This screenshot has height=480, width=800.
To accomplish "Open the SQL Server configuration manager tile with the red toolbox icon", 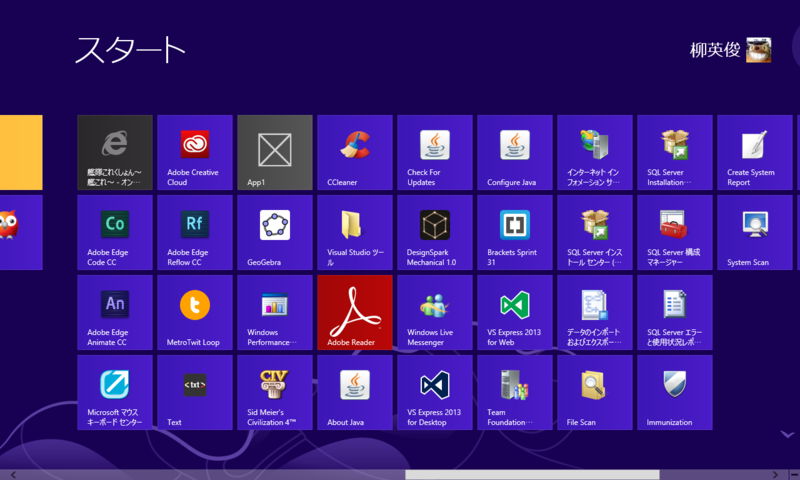I will tap(675, 233).
